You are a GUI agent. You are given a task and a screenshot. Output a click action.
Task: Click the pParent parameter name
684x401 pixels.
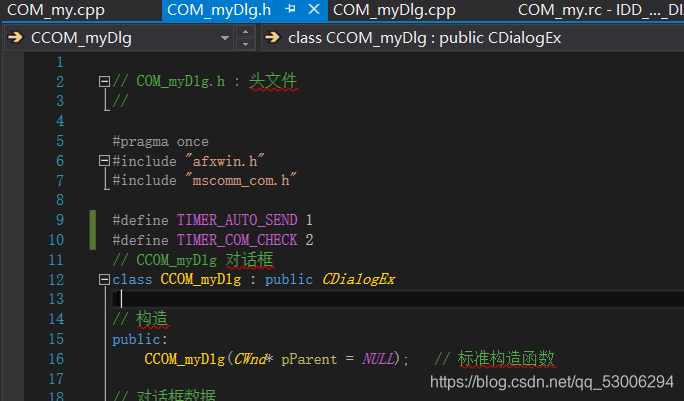pyautogui.click(x=309, y=359)
